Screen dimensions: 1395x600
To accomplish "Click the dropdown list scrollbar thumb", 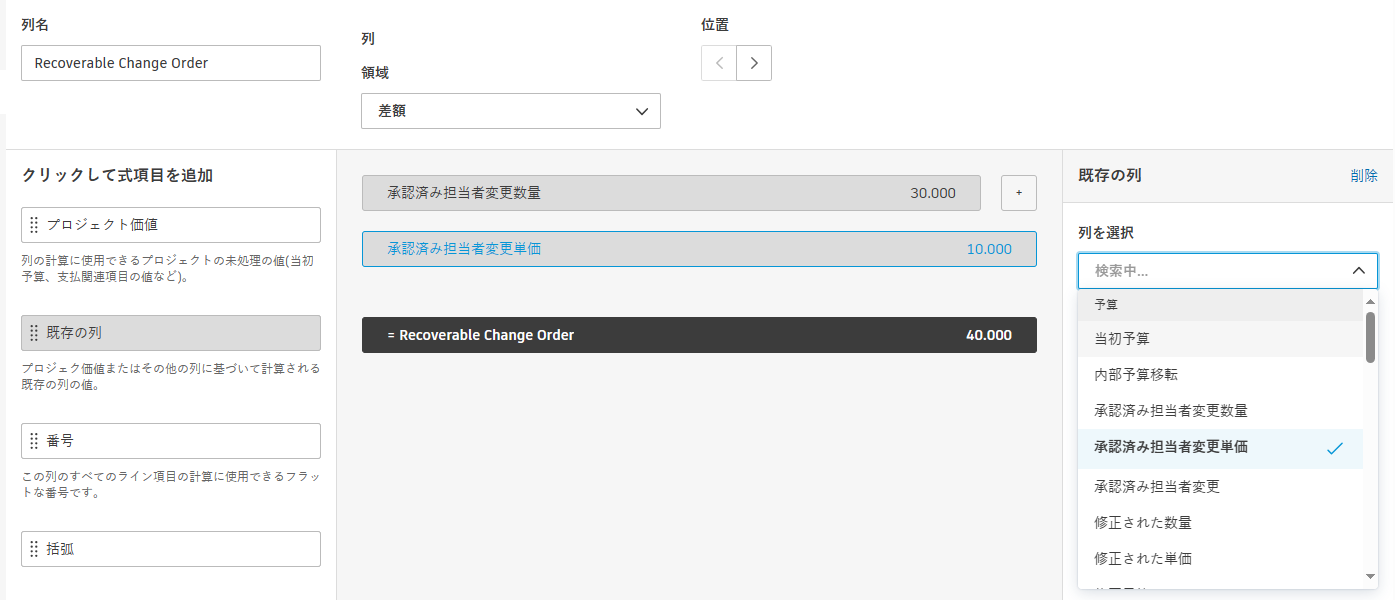I will pos(1370,337).
